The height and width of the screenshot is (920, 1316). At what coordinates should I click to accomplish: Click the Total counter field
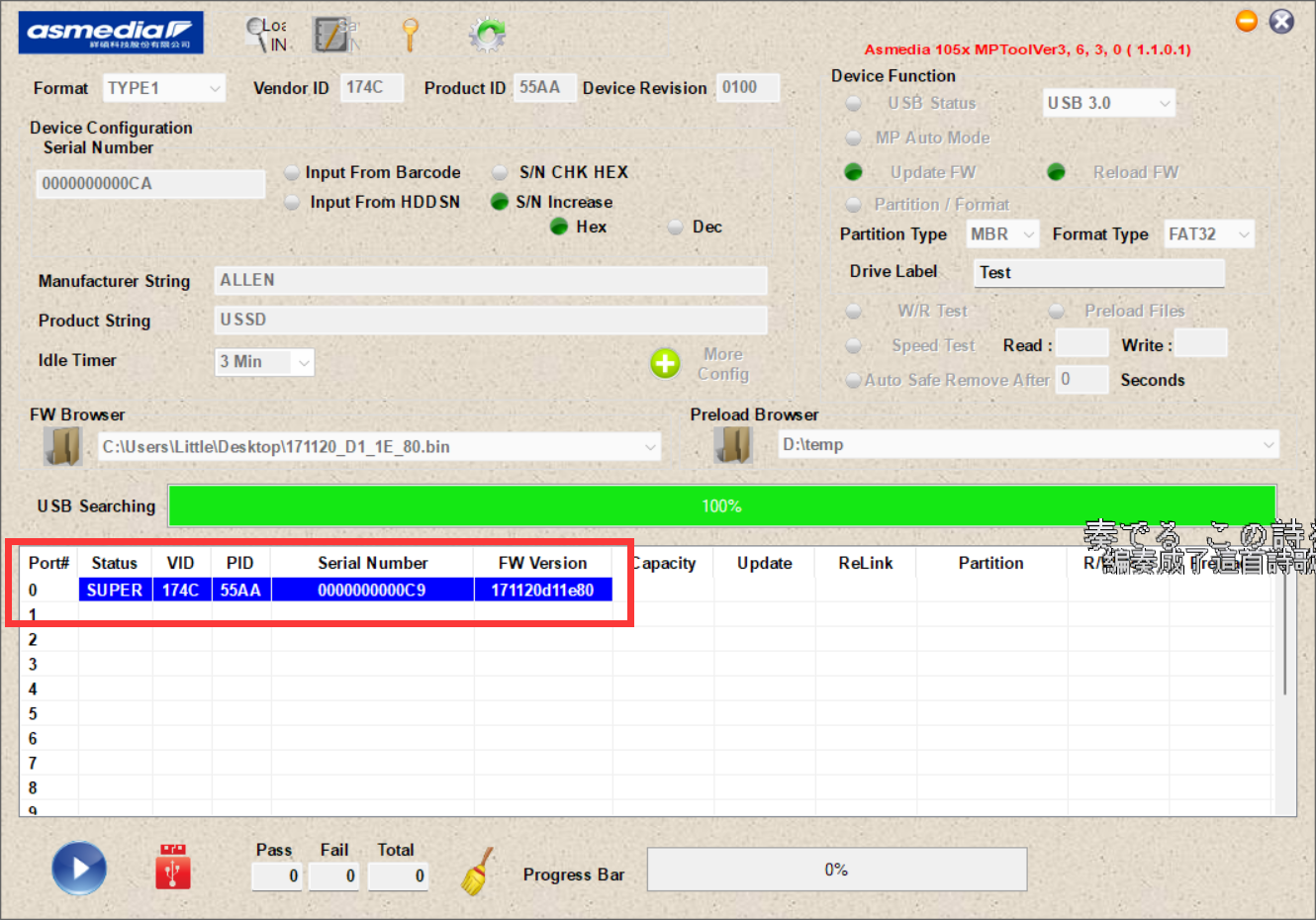[398, 876]
